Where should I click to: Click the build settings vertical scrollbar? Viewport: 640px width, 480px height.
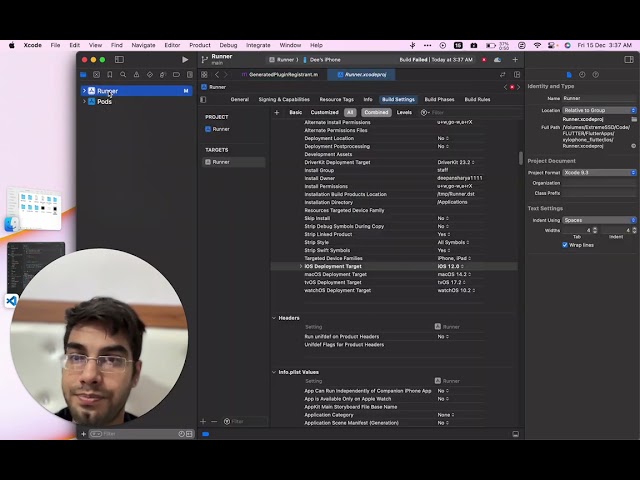click(521, 158)
